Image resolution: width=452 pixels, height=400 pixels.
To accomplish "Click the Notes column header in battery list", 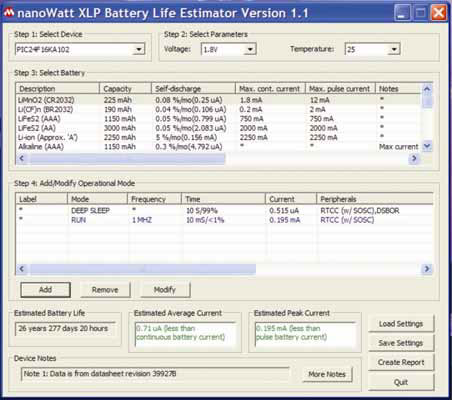I will 398,89.
